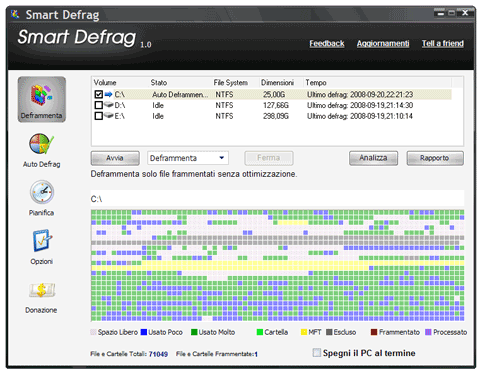Click the drive icon next to D:\
Screen dimensions: 480x375
pos(109,105)
